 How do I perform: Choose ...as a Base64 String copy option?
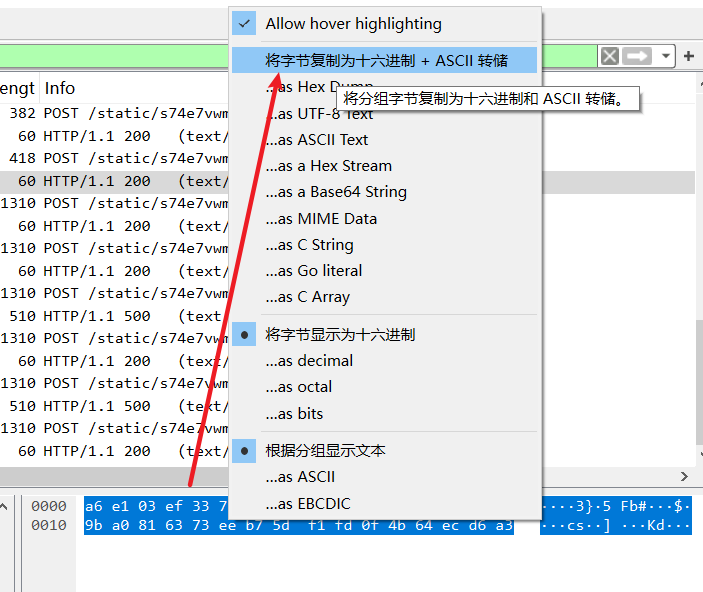(x=384, y=192)
